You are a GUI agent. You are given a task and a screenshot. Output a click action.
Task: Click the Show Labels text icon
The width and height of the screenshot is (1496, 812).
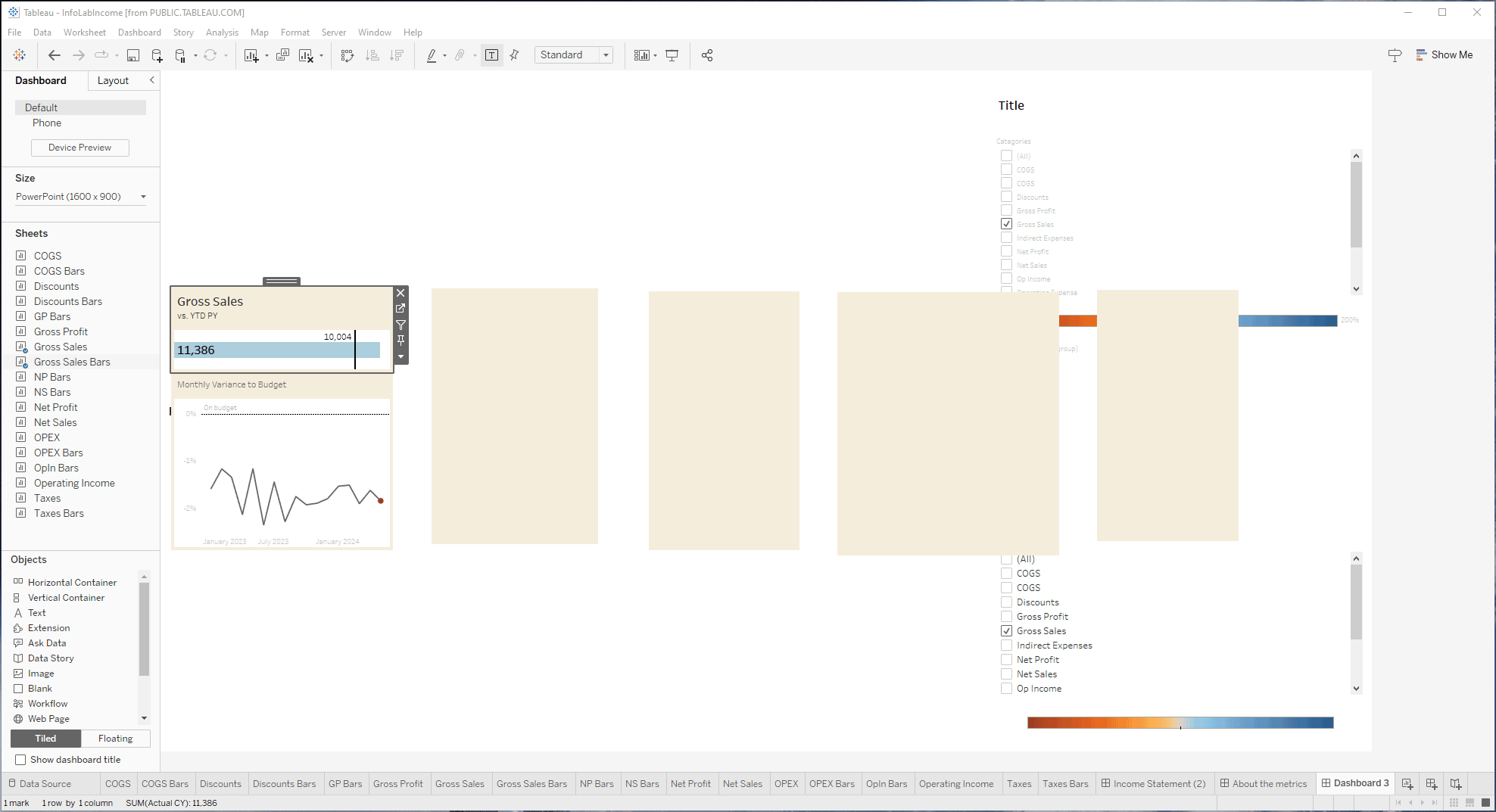pyautogui.click(x=492, y=55)
